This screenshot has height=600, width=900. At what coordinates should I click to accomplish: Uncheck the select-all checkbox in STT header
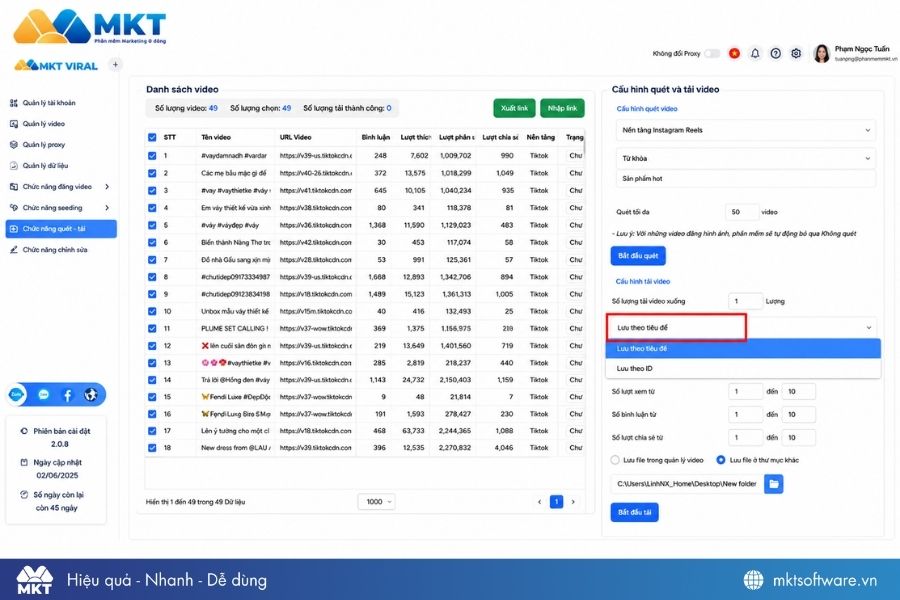click(152, 137)
